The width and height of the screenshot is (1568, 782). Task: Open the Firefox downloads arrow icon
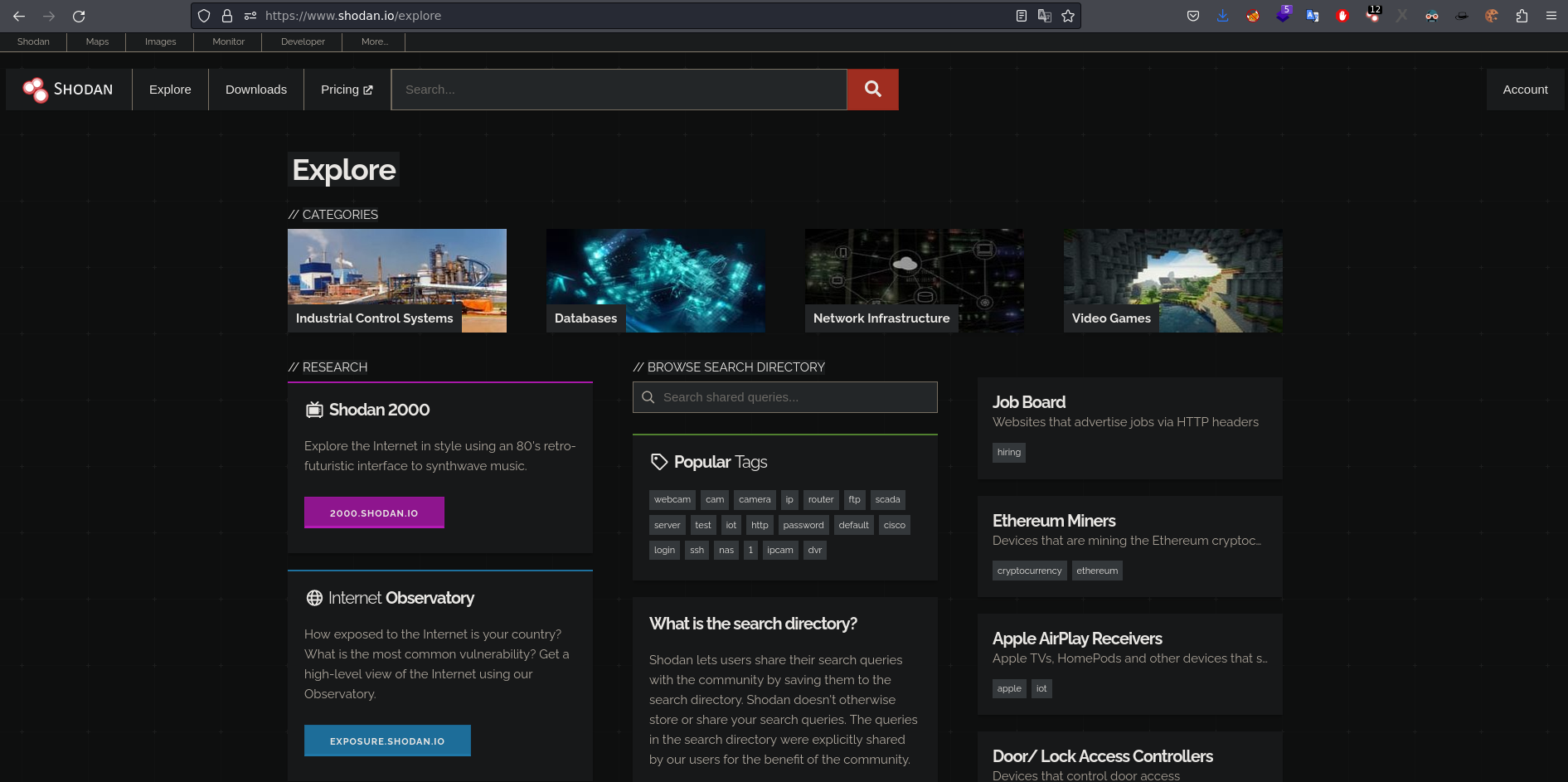1222,16
